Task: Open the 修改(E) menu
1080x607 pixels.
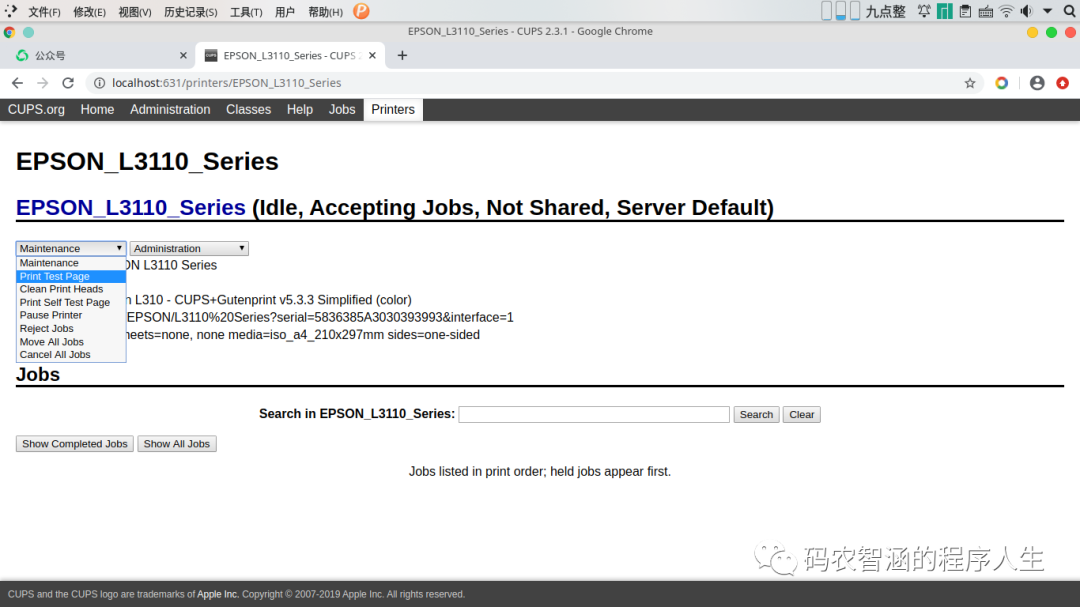Action: click(x=90, y=12)
